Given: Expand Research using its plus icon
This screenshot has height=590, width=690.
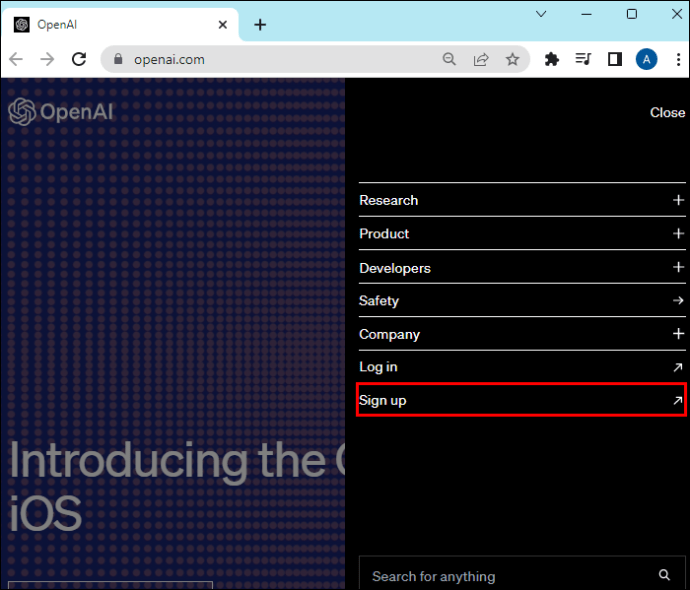Looking at the screenshot, I should (x=678, y=200).
